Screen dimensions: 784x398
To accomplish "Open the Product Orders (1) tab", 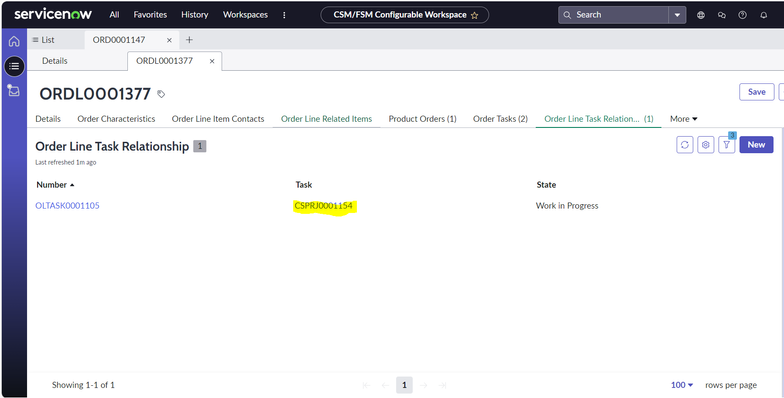I will 422,118.
